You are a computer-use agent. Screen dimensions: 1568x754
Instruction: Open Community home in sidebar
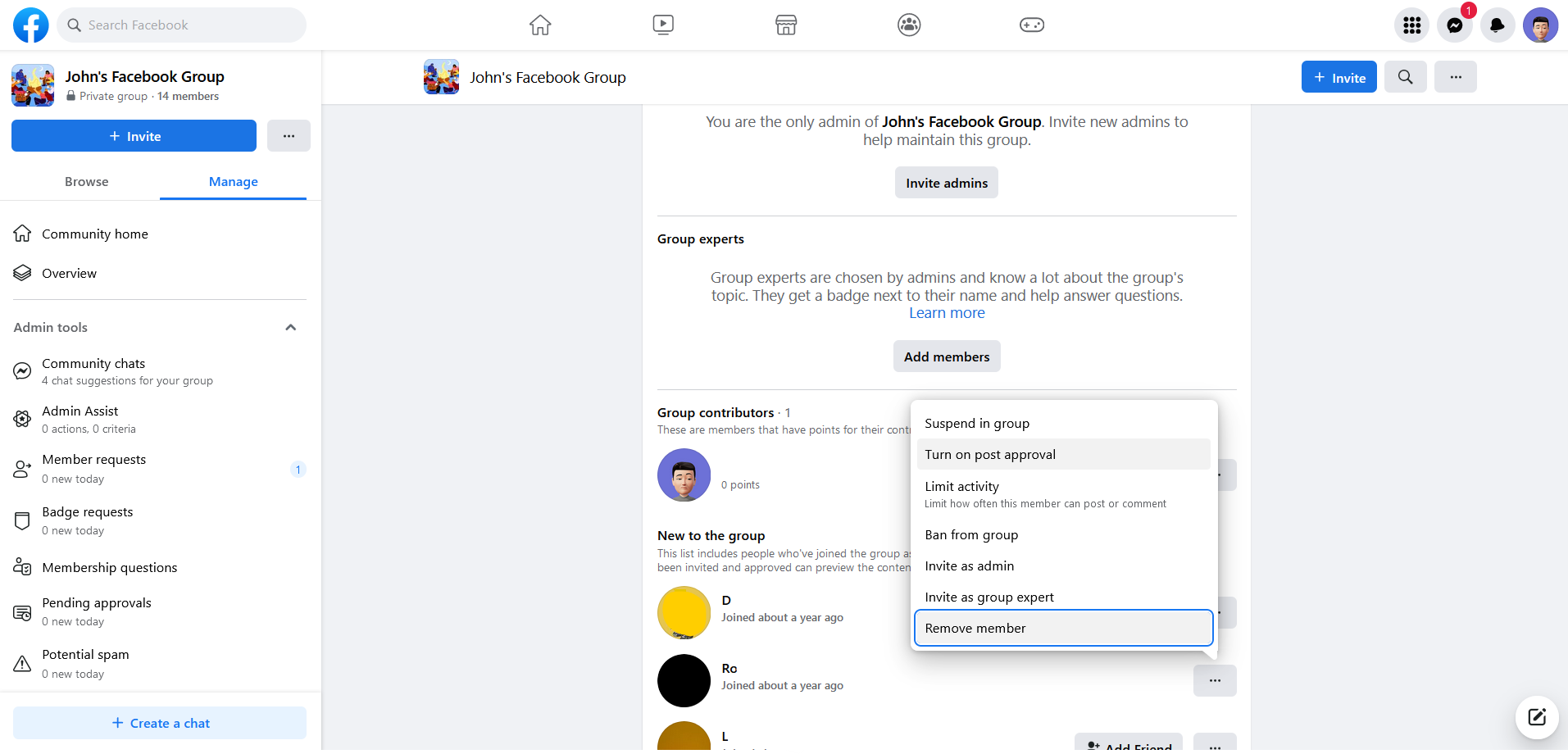coord(160,234)
